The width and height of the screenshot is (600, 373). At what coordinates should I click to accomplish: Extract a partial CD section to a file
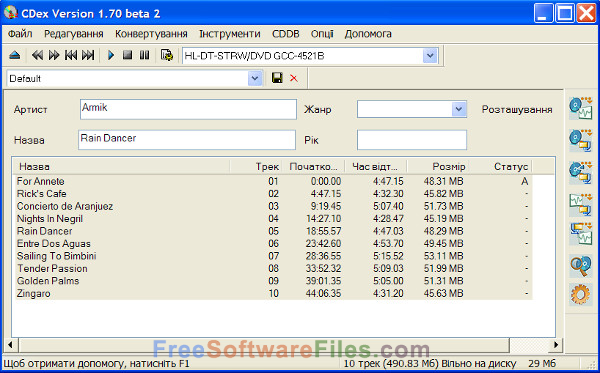[x=580, y=173]
